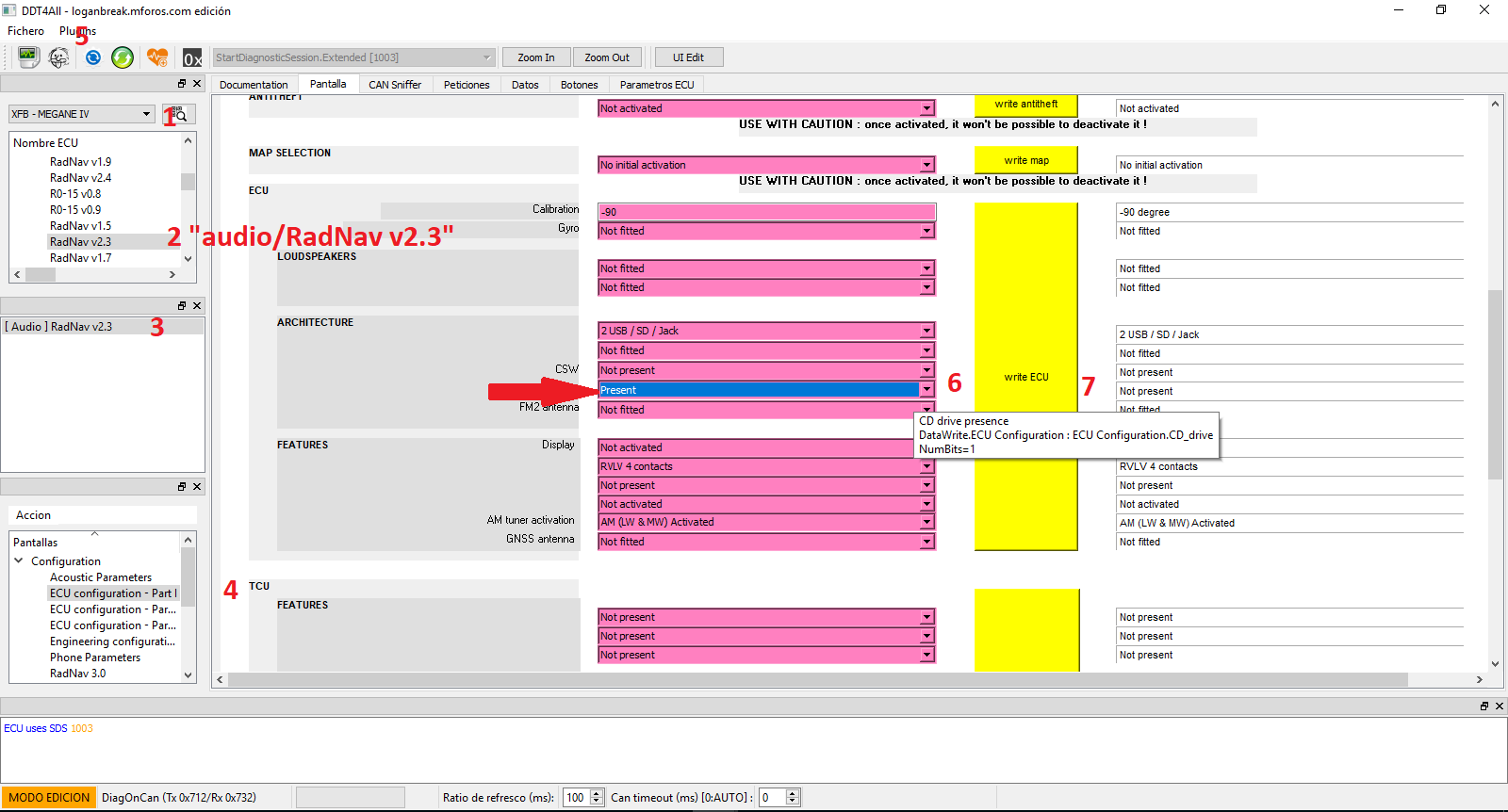
Task: Close the ECU list panel
Action: pyautogui.click(x=197, y=83)
